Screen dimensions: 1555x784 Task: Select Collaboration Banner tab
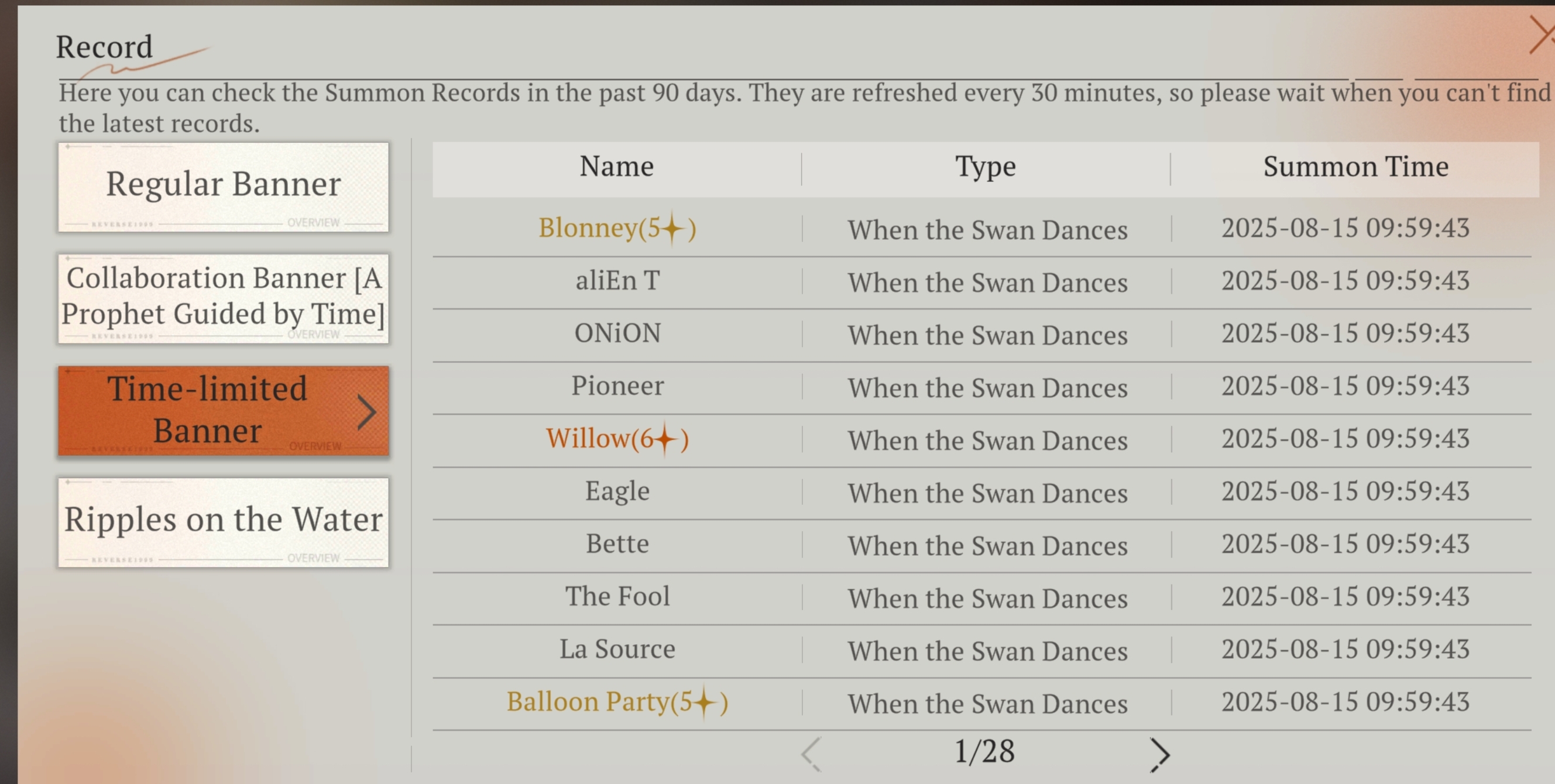pos(224,298)
